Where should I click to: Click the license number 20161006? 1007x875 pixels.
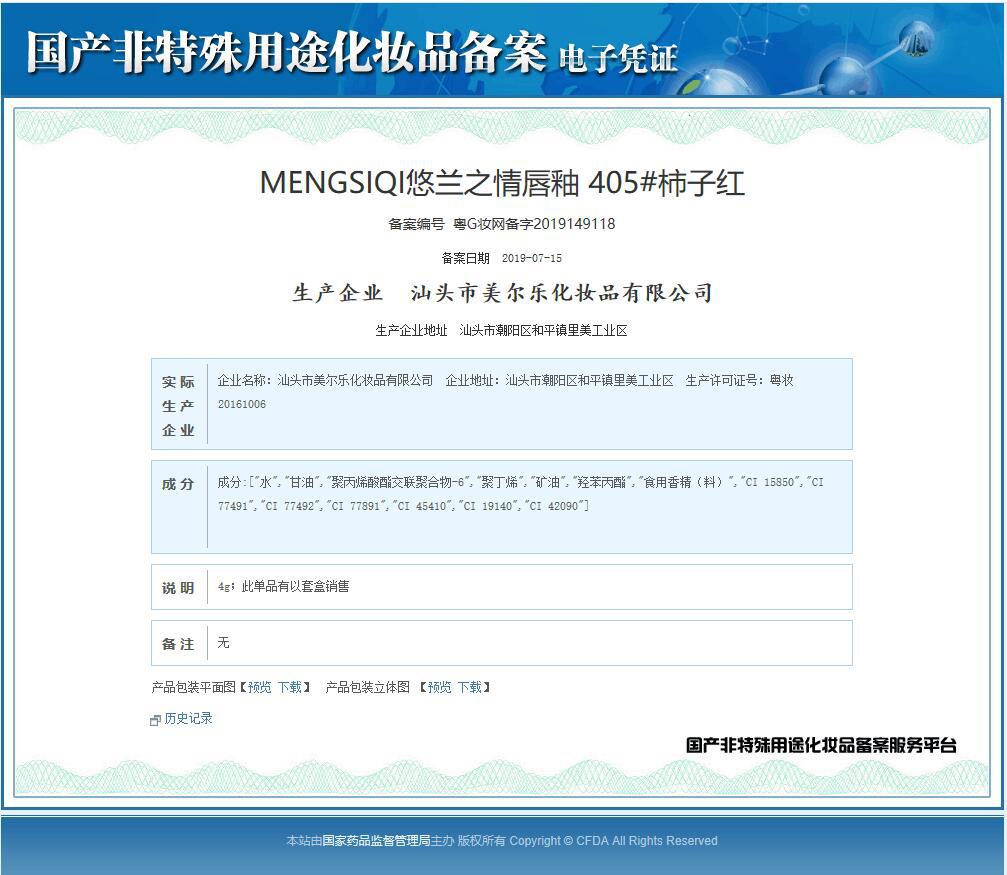tap(241, 404)
